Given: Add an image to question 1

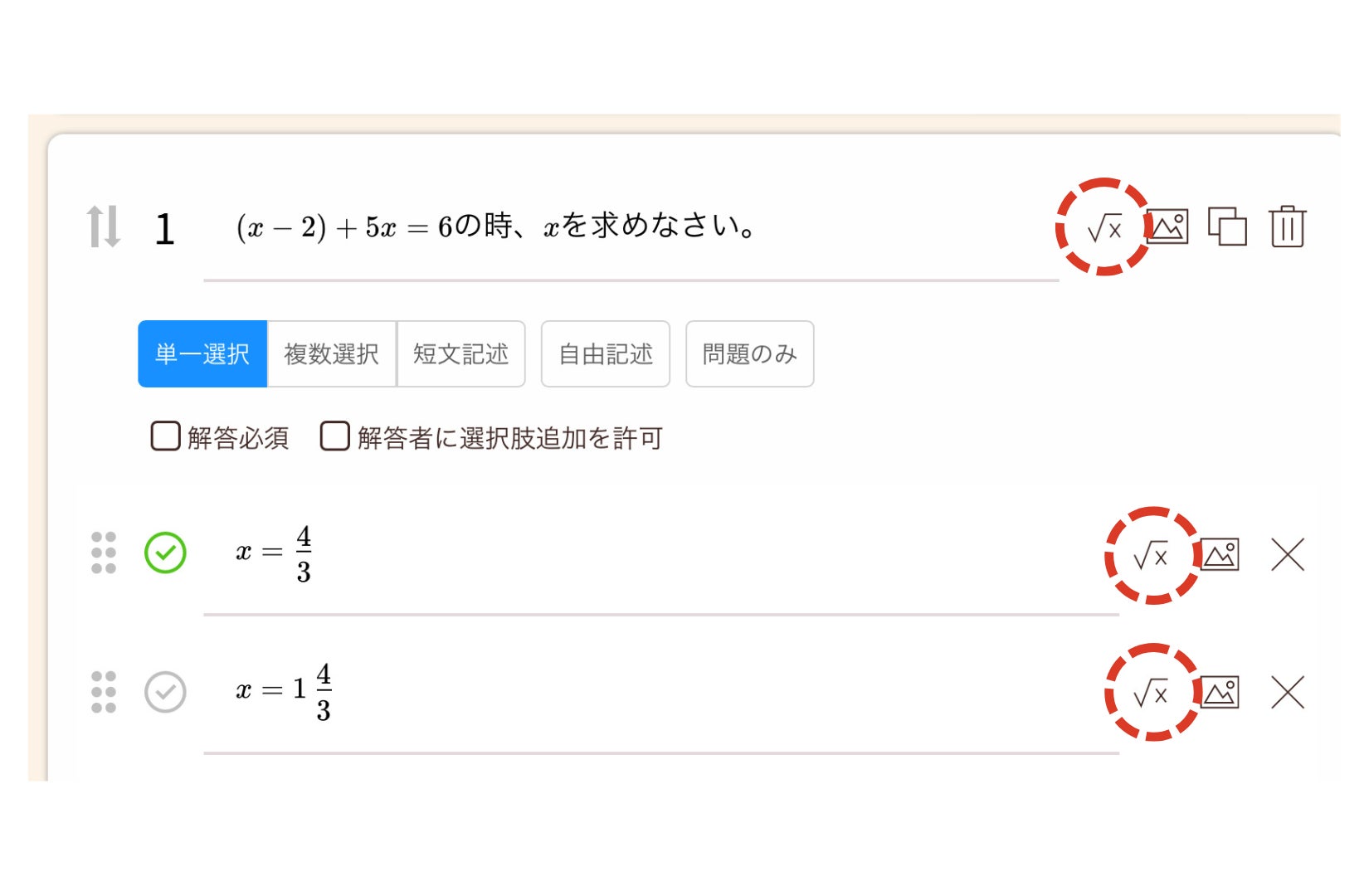Looking at the screenshot, I should pos(1167,226).
